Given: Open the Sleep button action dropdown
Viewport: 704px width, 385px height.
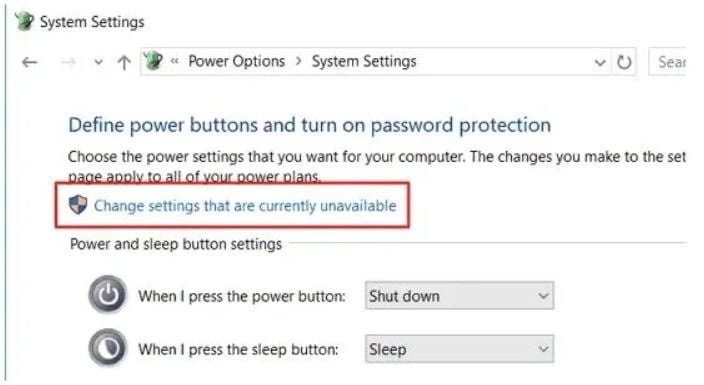Looking at the screenshot, I should point(459,349).
